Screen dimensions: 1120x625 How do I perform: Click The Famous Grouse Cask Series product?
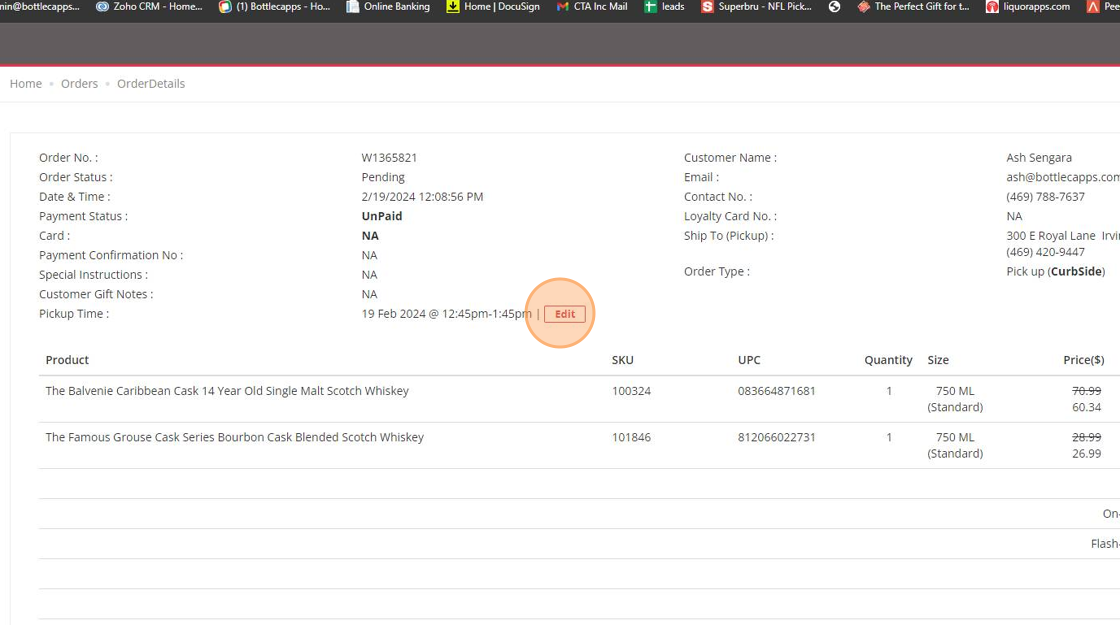pyautogui.click(x=234, y=437)
